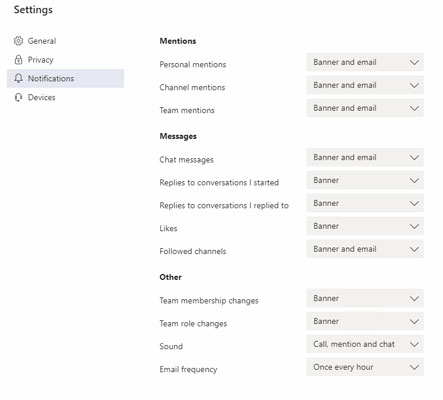Click the Channel mentions label
The image size is (443, 400).
point(192,87)
